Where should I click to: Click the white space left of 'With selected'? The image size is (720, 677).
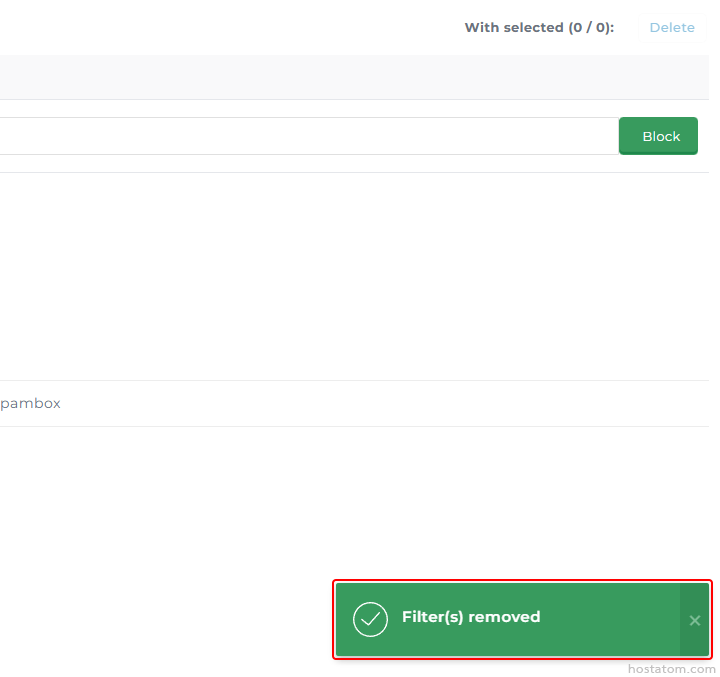pos(250,27)
